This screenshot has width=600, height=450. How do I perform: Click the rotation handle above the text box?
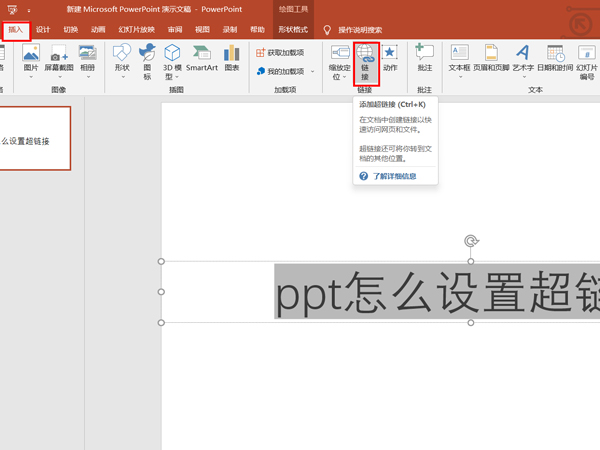point(471,241)
